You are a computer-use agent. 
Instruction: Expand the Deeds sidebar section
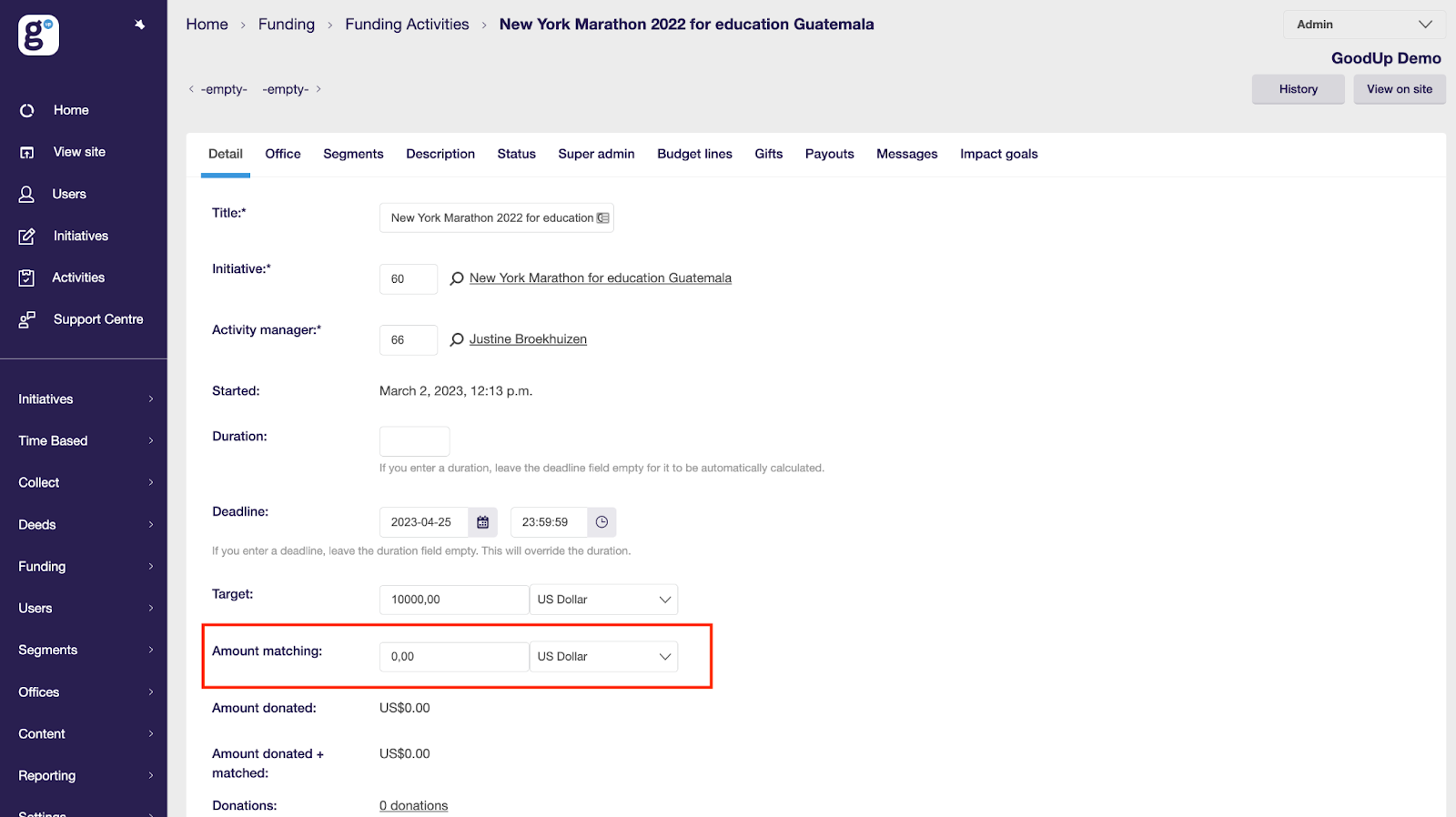coord(86,525)
